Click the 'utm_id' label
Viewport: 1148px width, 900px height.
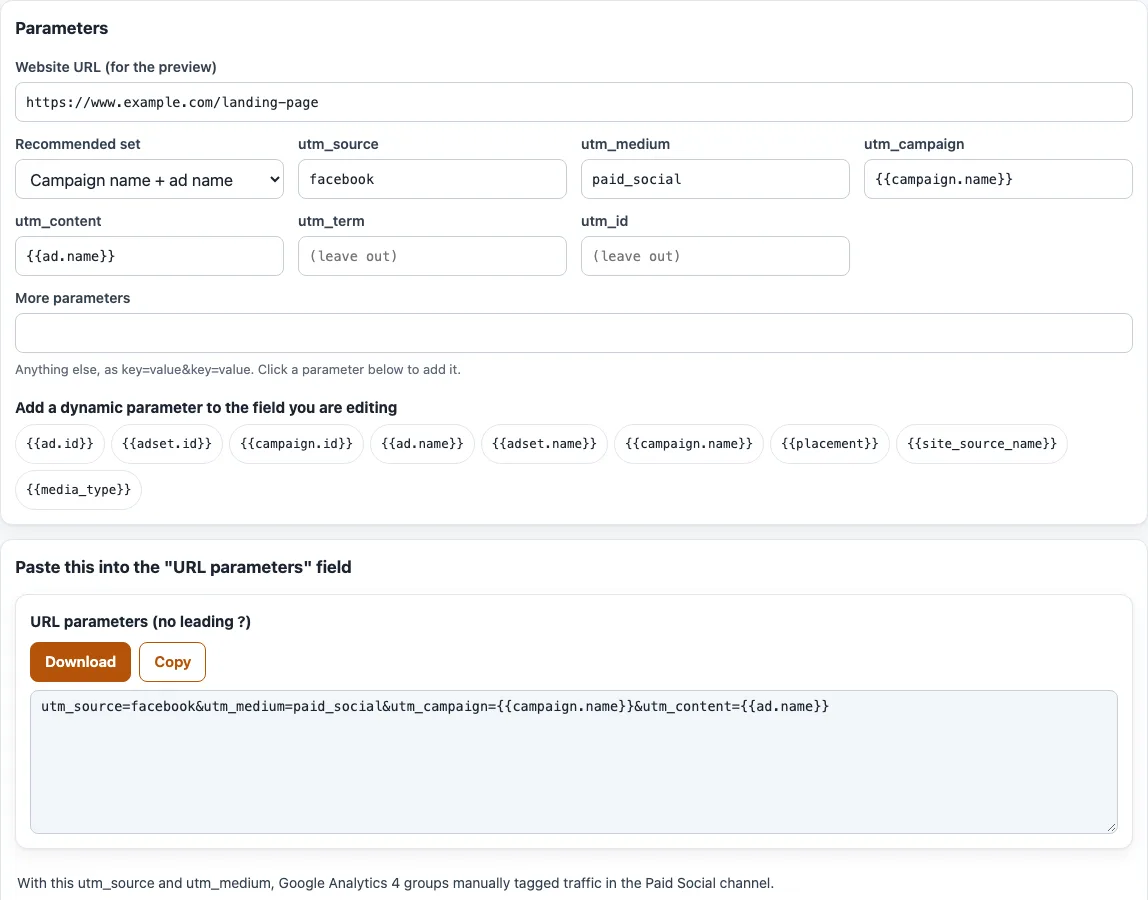pos(605,221)
